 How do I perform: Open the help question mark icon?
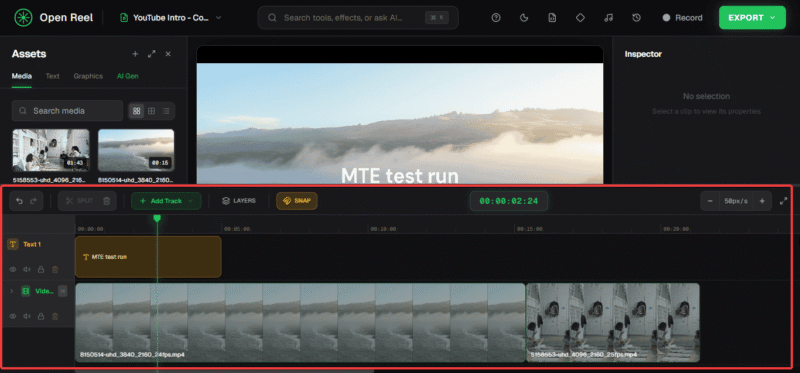click(495, 18)
